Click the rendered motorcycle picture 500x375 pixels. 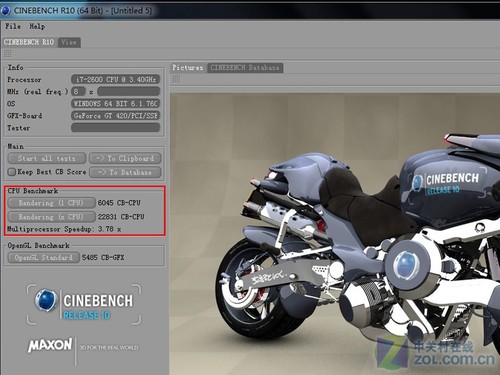click(x=335, y=234)
